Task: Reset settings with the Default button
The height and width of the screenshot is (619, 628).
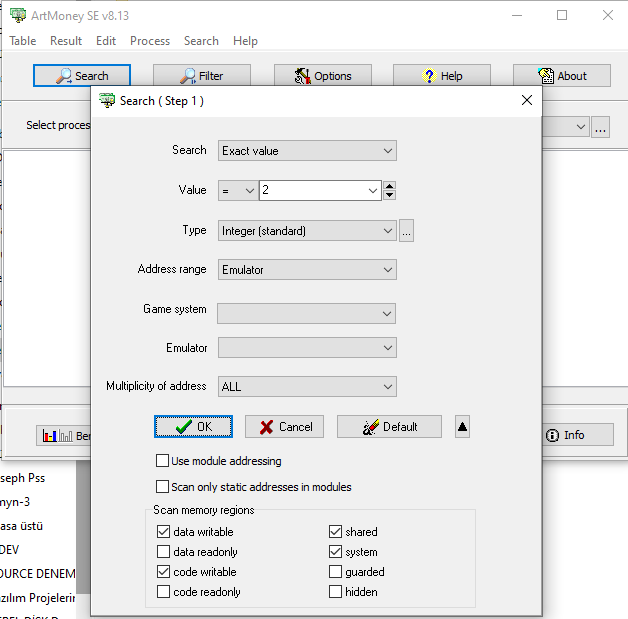Action: point(389,426)
